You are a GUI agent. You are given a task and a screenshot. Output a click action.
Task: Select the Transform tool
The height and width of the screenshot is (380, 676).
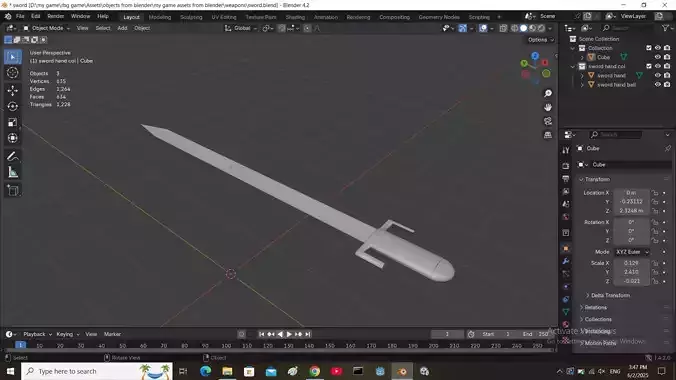(x=13, y=138)
